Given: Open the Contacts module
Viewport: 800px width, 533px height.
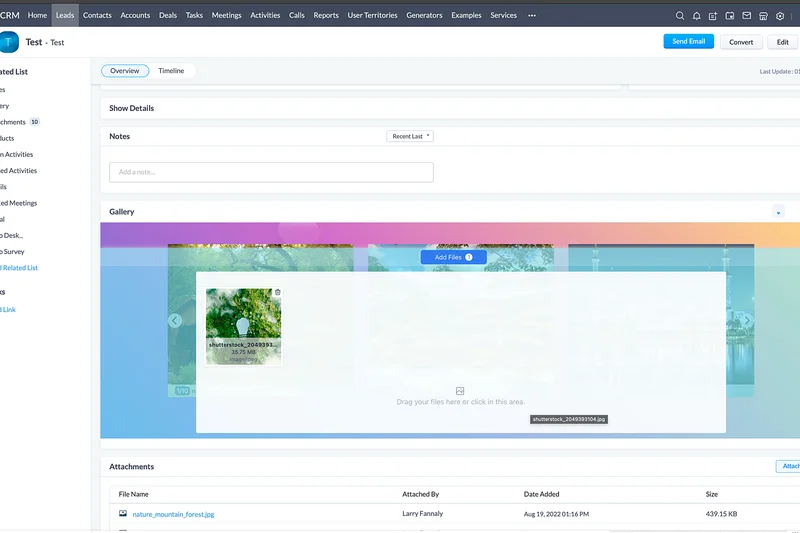Looking at the screenshot, I should (x=97, y=15).
